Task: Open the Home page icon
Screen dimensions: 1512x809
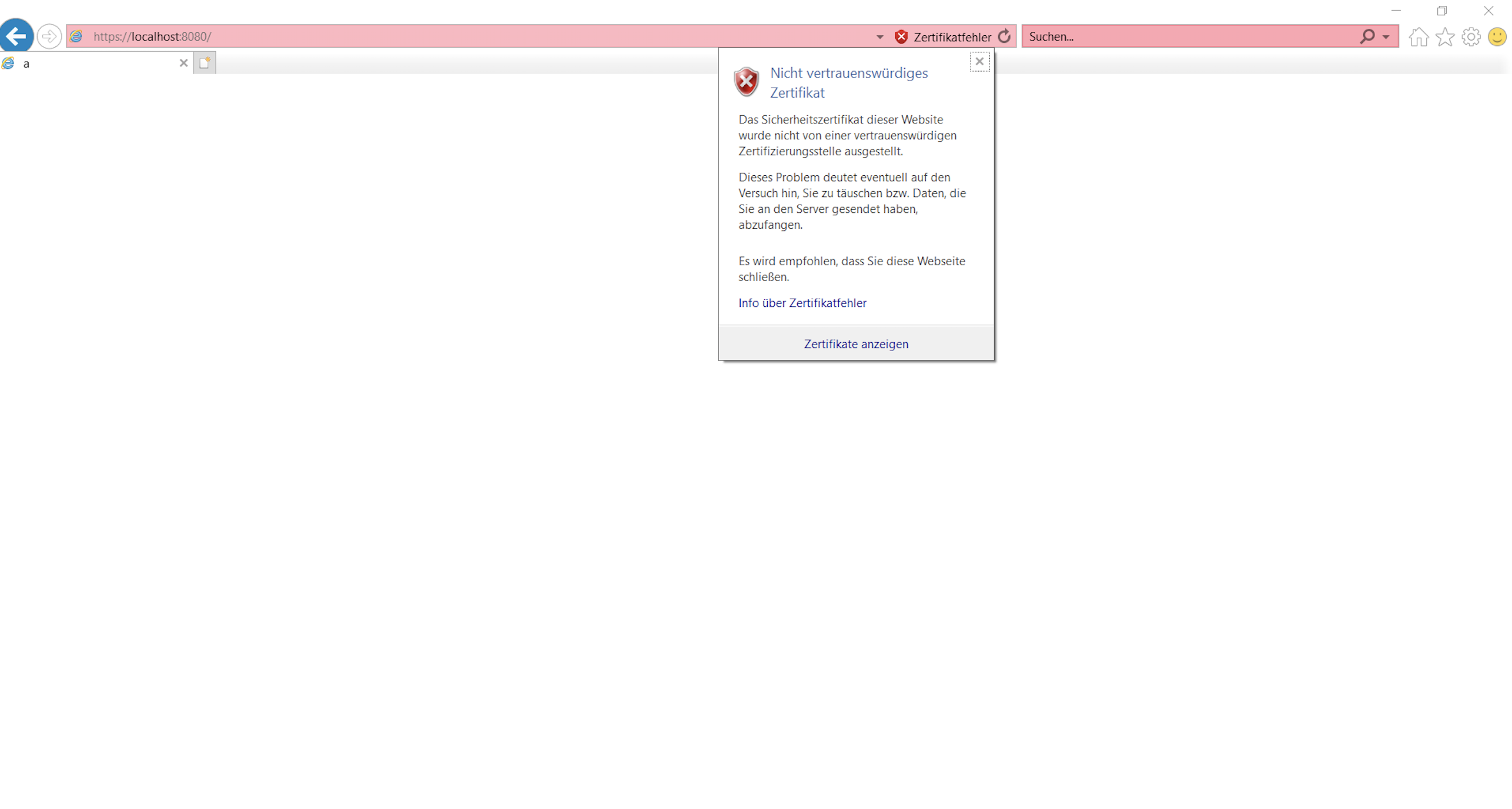Action: 1417,37
